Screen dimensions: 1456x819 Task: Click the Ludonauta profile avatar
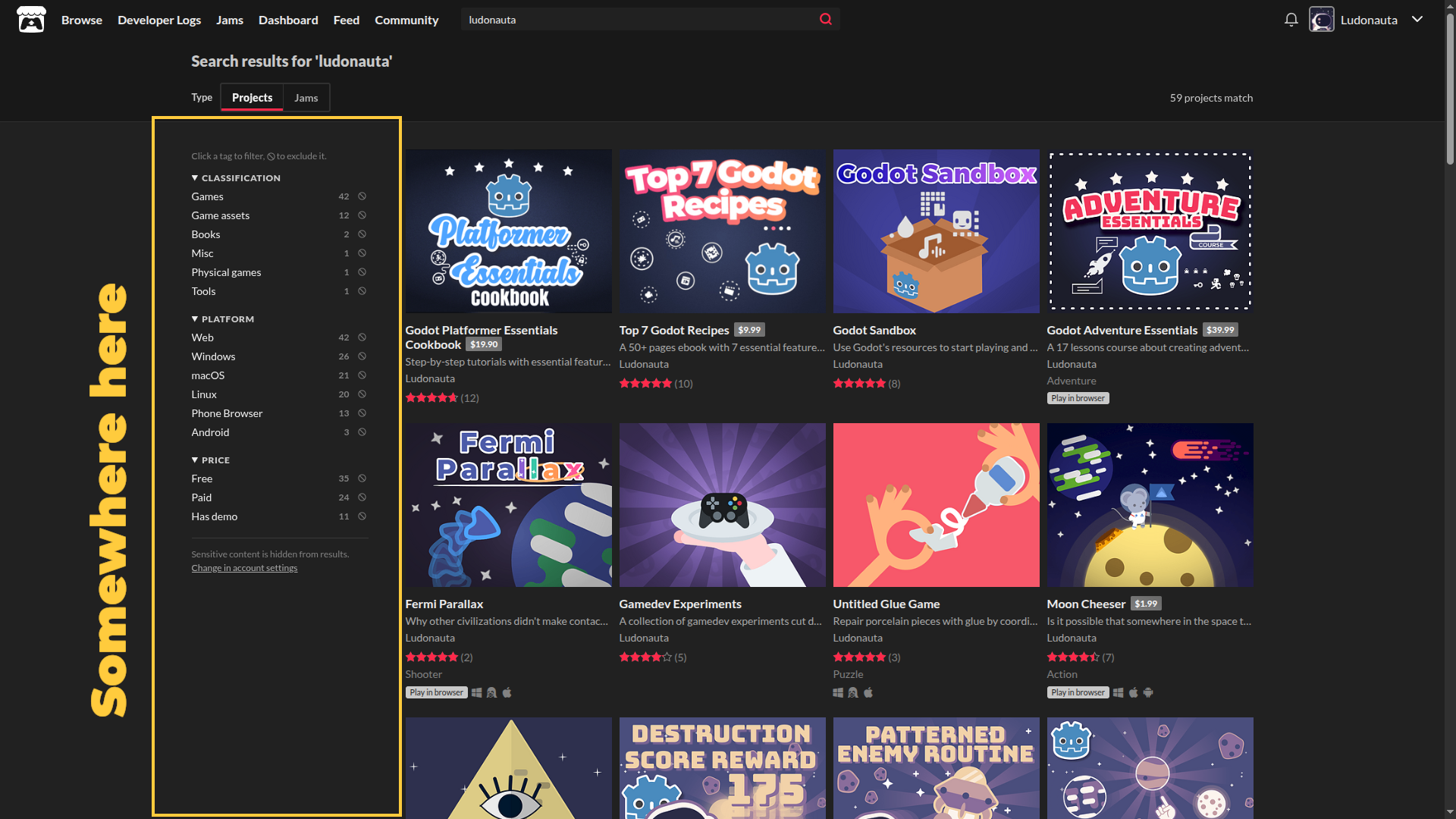point(1322,20)
